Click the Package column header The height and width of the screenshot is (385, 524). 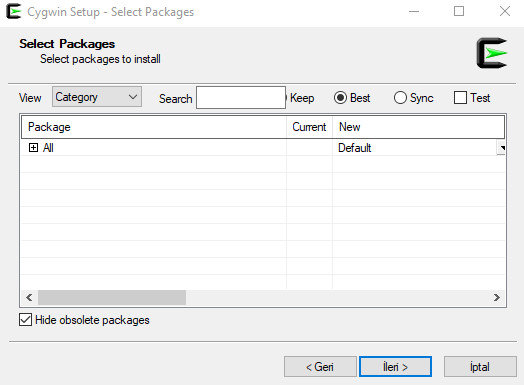pos(154,127)
